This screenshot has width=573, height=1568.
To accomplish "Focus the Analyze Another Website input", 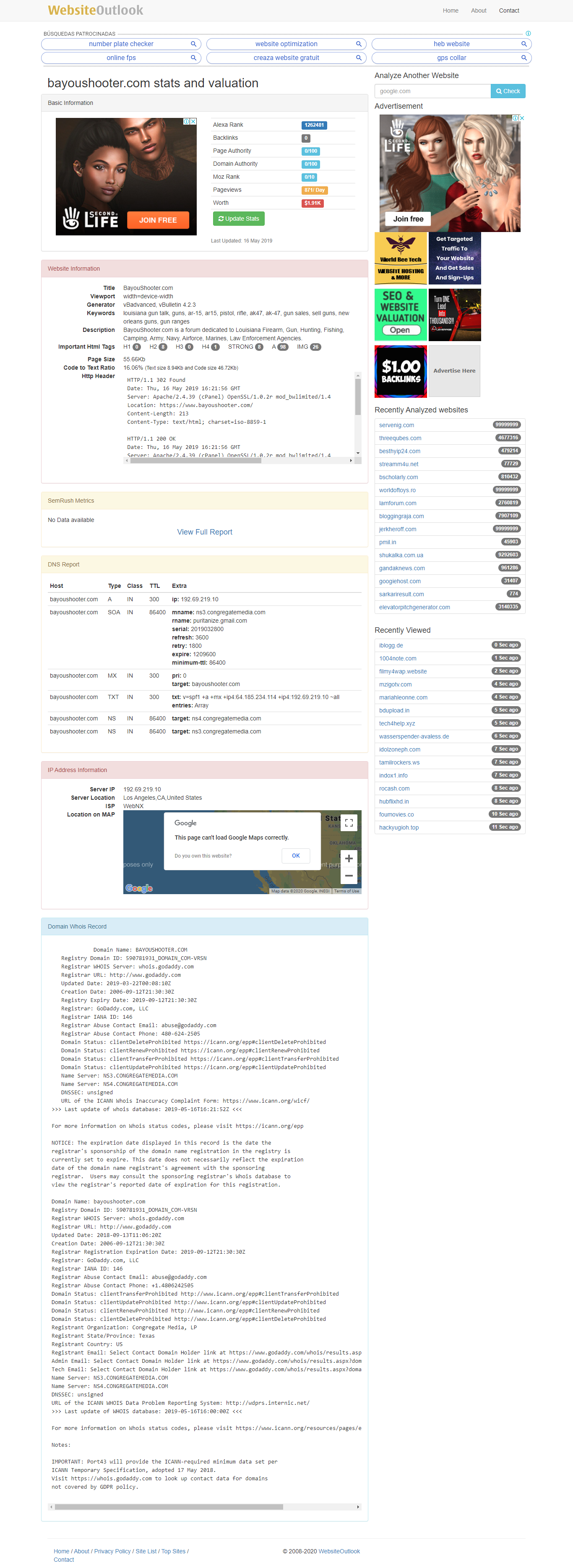I will pyautogui.click(x=432, y=91).
